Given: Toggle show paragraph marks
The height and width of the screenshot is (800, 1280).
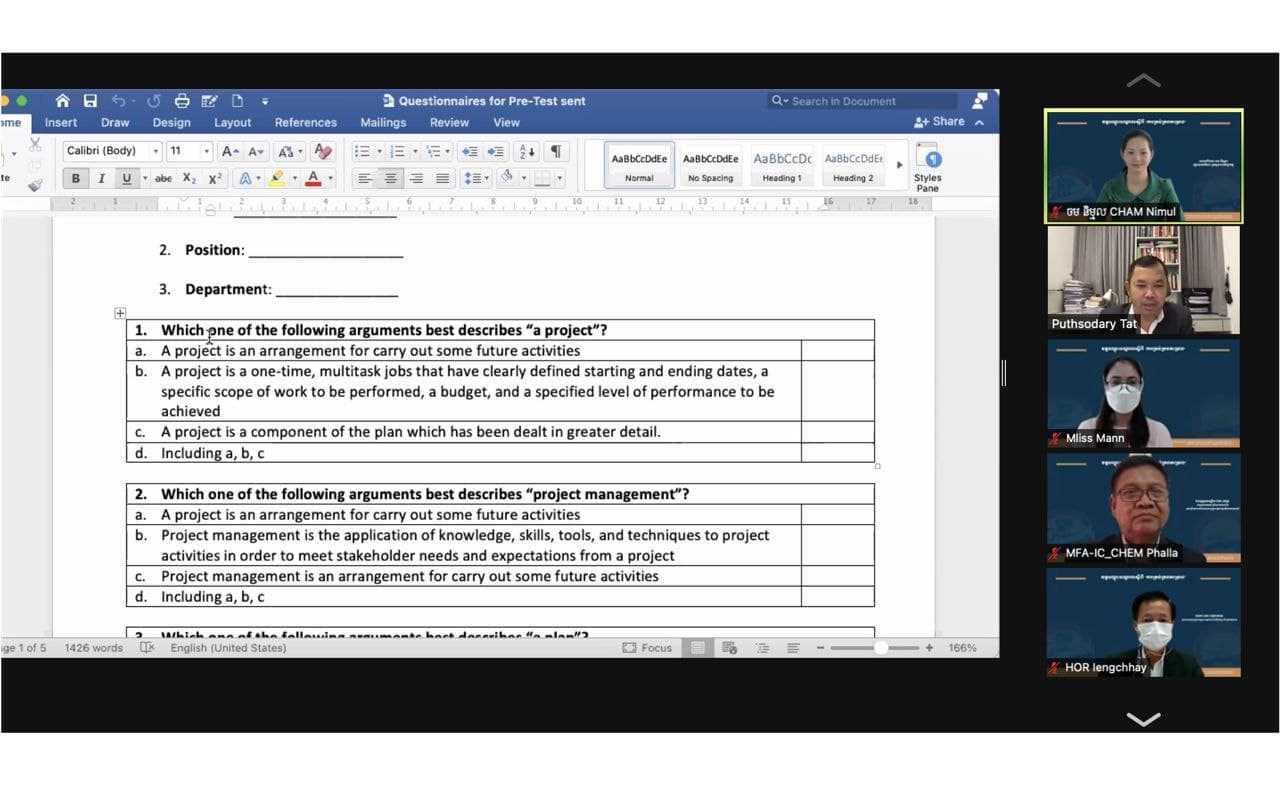Looking at the screenshot, I should 556,152.
